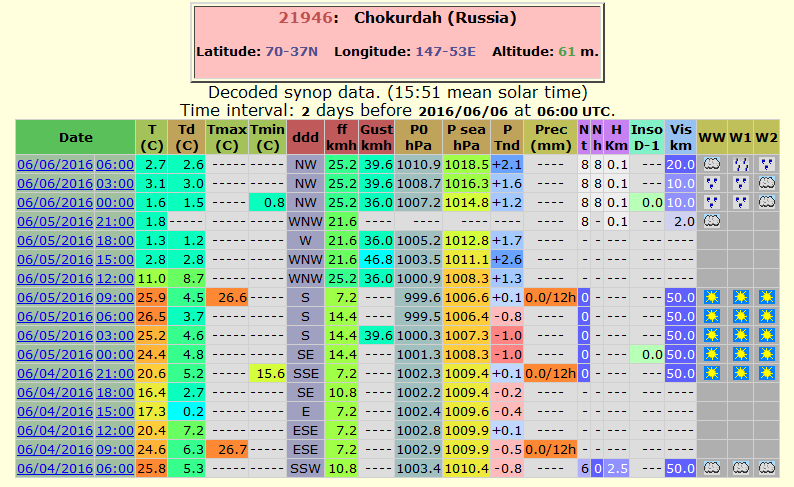Open the 15:00 time link on 06/05/2016
This screenshot has height=487, width=794.
(115, 259)
